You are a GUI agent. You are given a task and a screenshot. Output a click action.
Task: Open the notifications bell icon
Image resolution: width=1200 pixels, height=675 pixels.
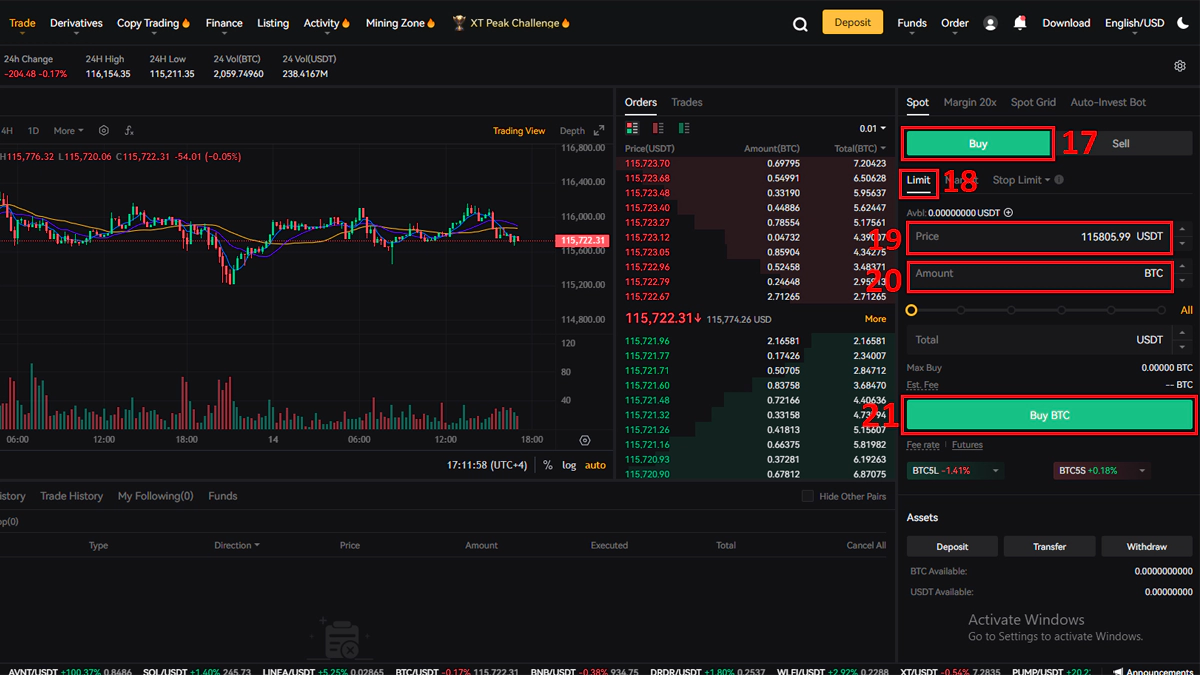click(1020, 23)
